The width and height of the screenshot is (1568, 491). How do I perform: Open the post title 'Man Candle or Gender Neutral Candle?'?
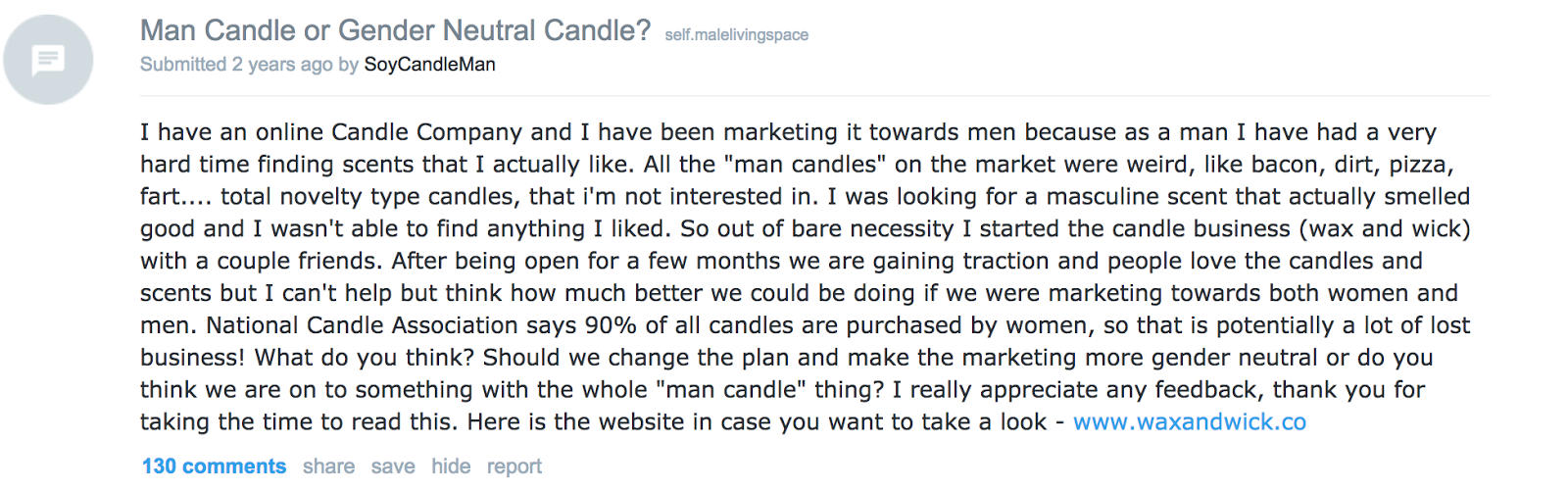pos(395,31)
